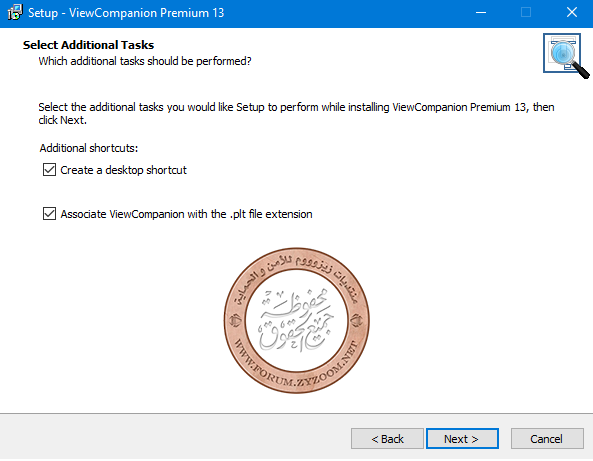Screen dimensions: 593x461
Task: Cancel the installation
Action: [547, 439]
